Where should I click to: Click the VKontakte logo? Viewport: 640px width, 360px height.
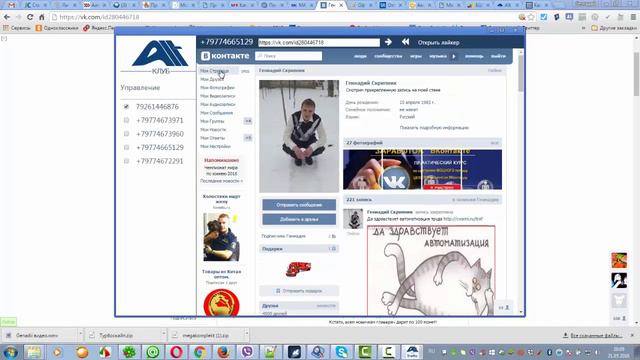tap(225, 56)
